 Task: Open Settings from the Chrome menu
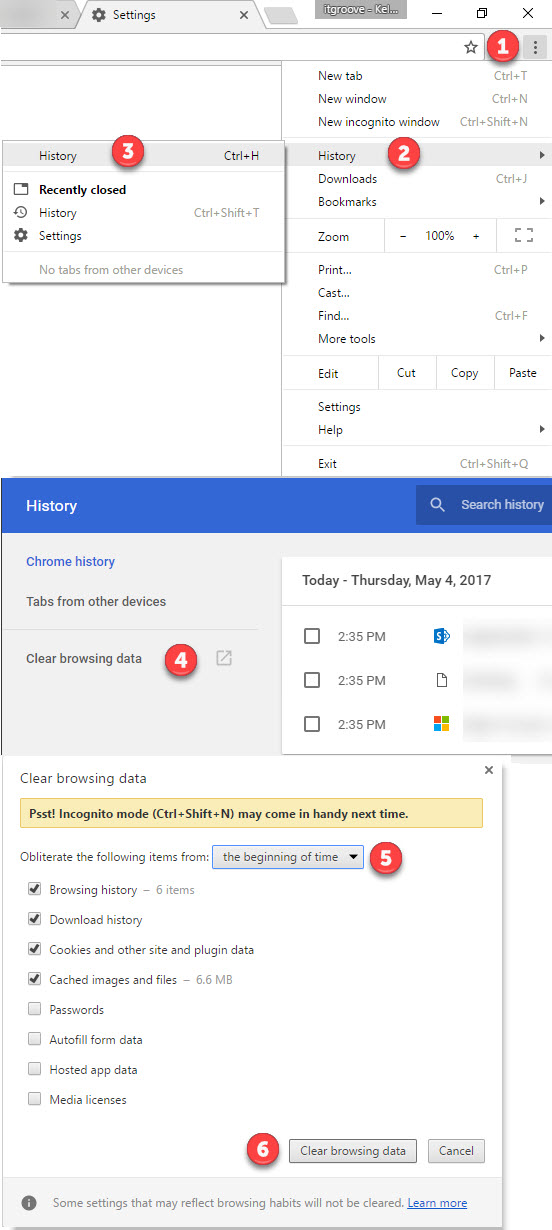[x=416, y=407]
